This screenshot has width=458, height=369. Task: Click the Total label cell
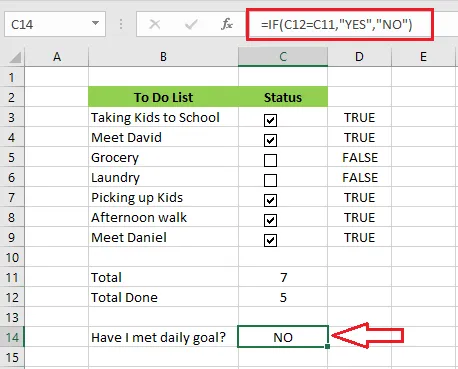[x=163, y=277]
